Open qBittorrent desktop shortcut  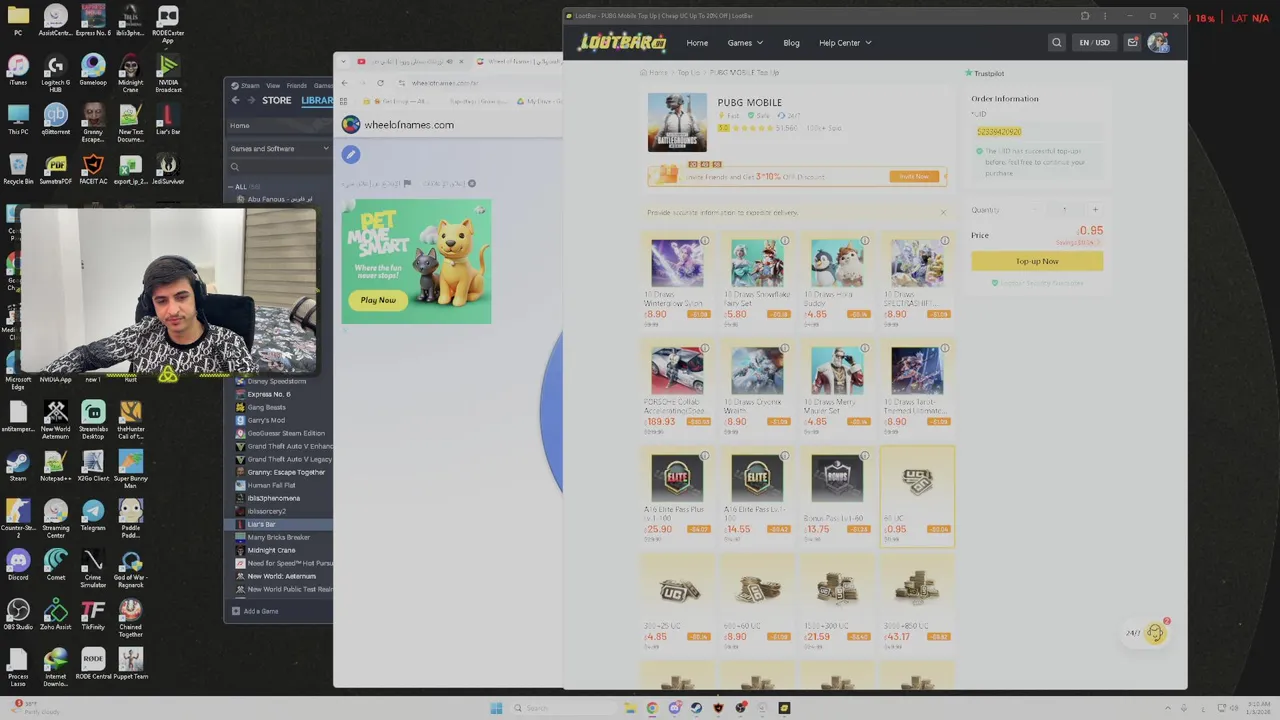(55, 119)
